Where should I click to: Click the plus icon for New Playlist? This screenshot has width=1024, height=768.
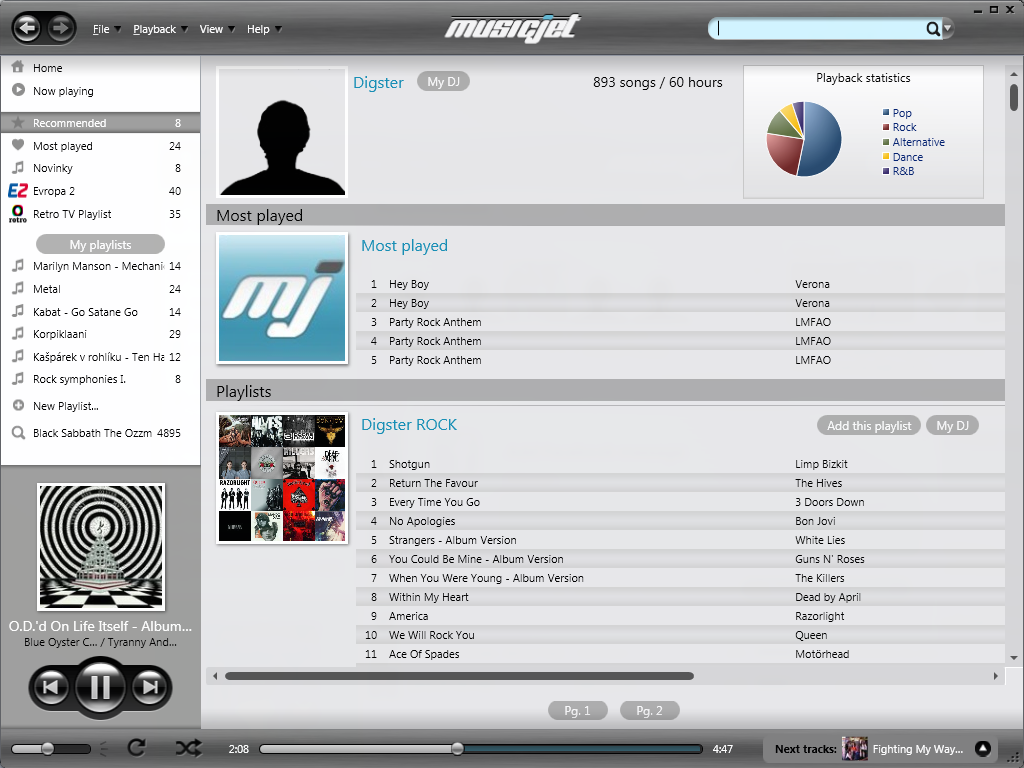18,406
